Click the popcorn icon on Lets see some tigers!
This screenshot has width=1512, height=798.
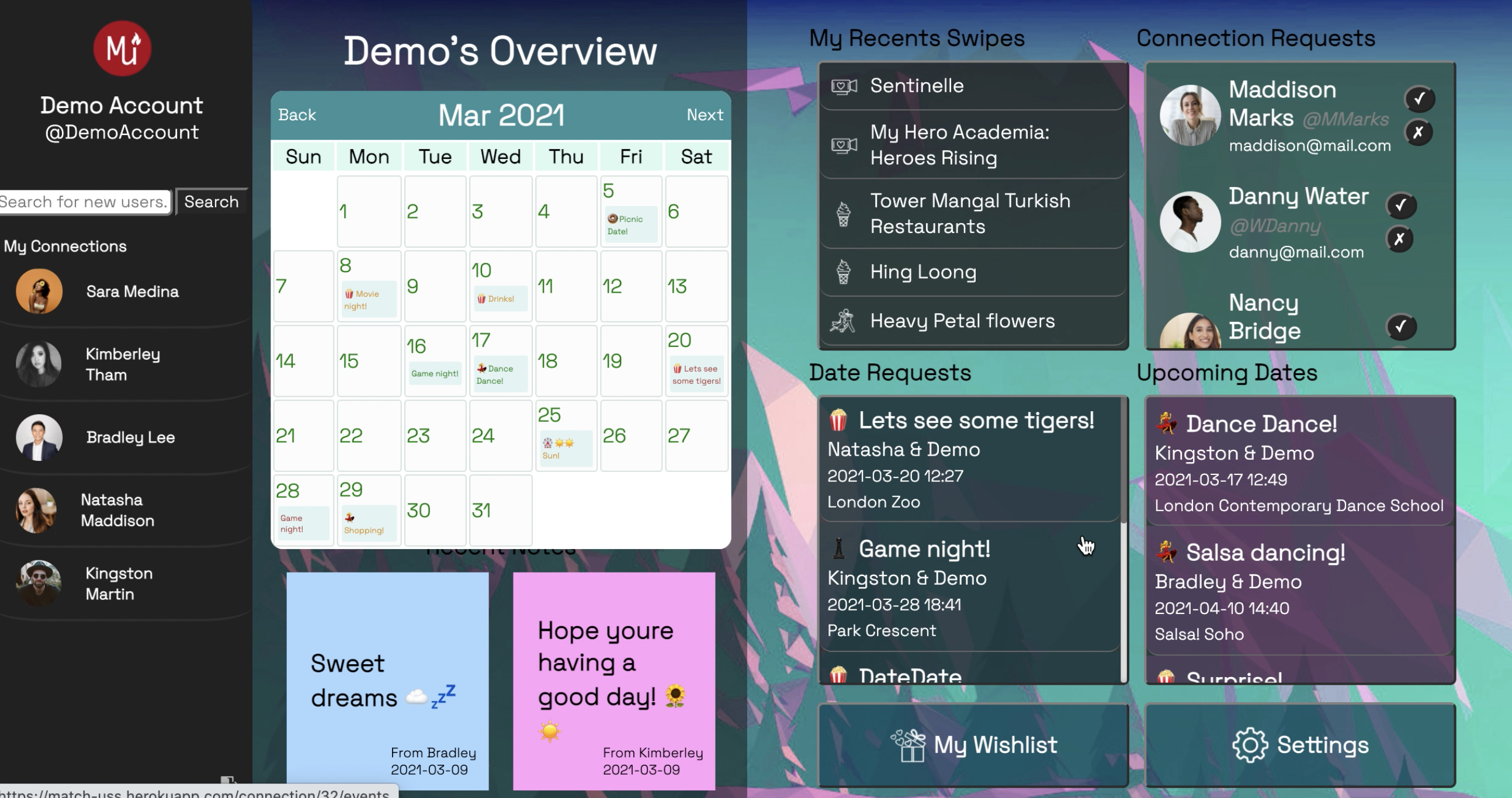tap(838, 420)
